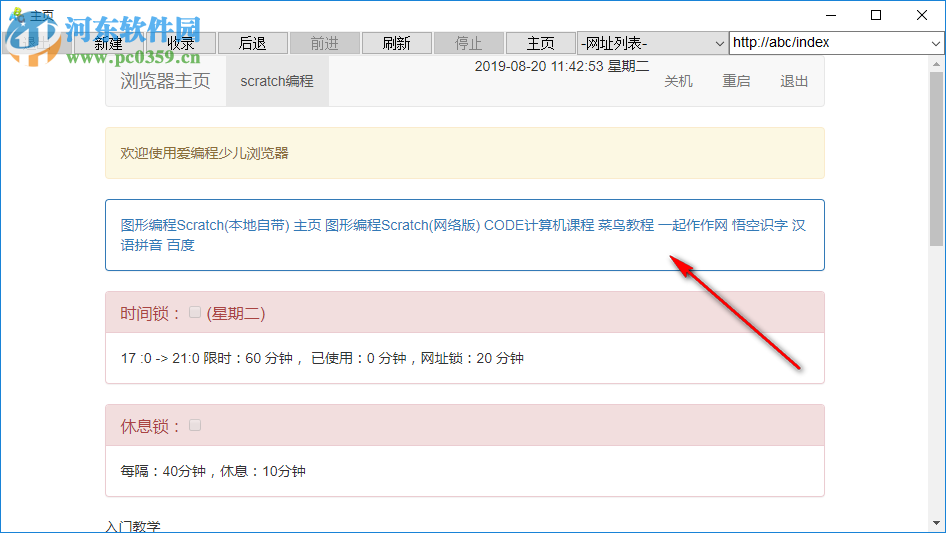Open the CODE计算机课程 link
This screenshot has width=946, height=533.
coord(539,225)
